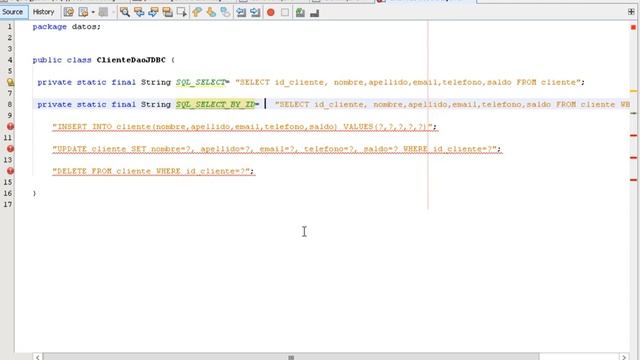Click the SELECT query string on line 6
This screenshot has width=640, height=360.
point(407,82)
